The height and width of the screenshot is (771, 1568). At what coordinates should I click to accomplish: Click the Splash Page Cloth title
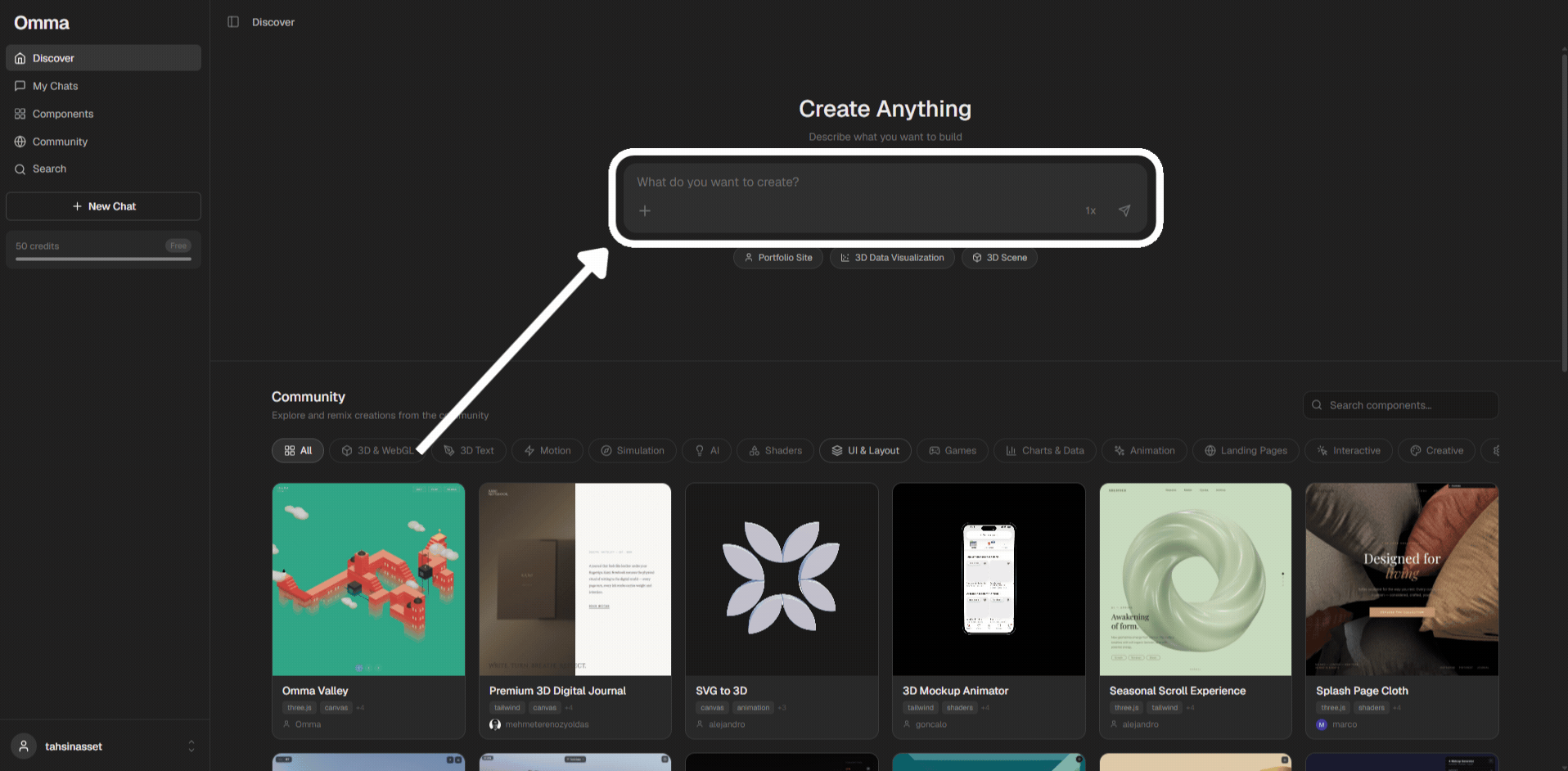[x=1362, y=691]
